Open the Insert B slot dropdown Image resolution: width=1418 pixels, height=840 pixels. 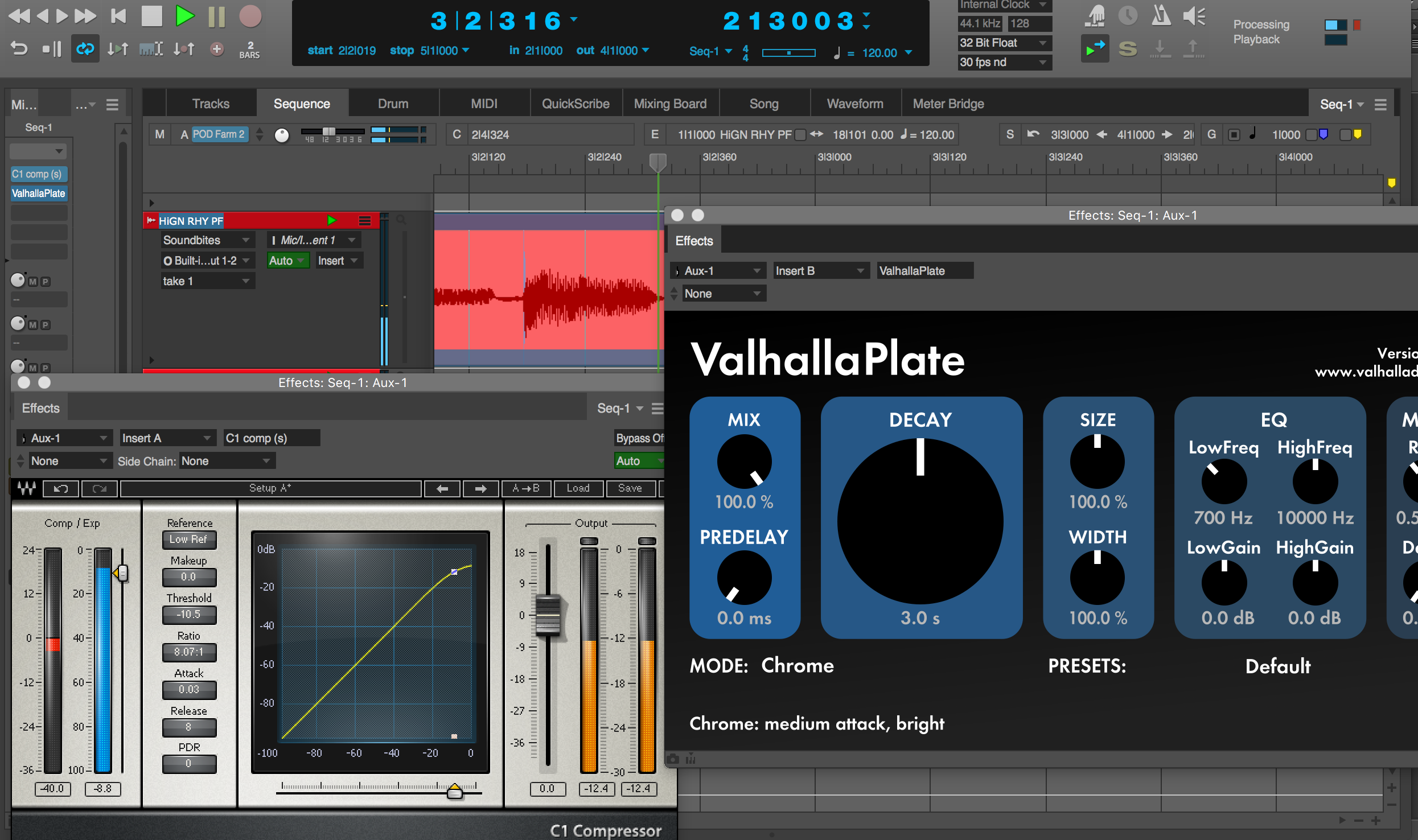pyautogui.click(x=820, y=270)
